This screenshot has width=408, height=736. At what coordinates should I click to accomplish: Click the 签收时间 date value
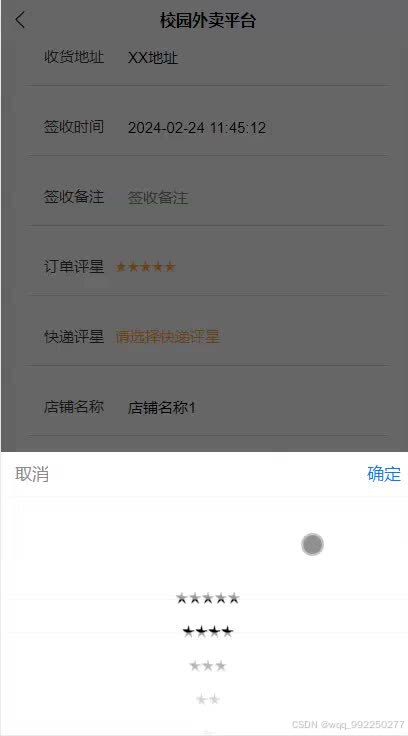point(197,128)
